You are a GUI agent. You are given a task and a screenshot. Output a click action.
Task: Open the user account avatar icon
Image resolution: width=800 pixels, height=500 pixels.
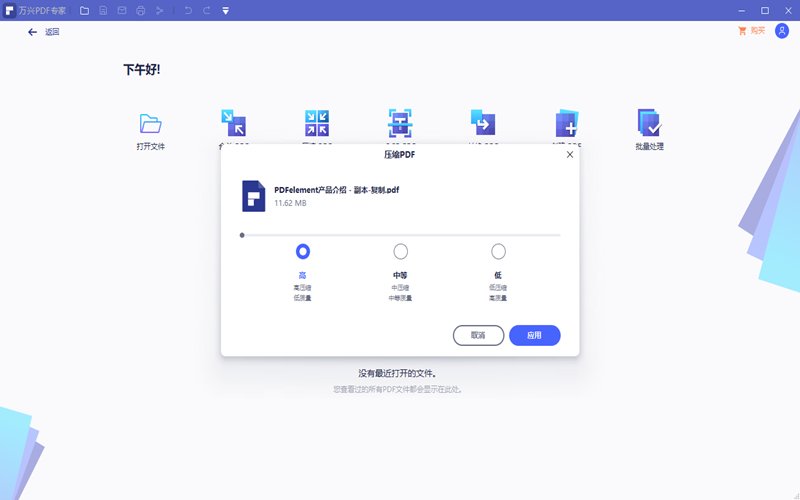(781, 31)
